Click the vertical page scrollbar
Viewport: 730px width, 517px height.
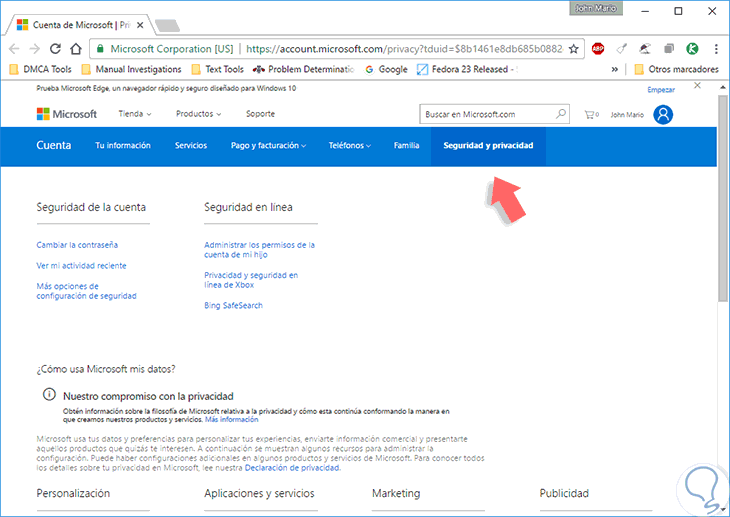(x=723, y=198)
